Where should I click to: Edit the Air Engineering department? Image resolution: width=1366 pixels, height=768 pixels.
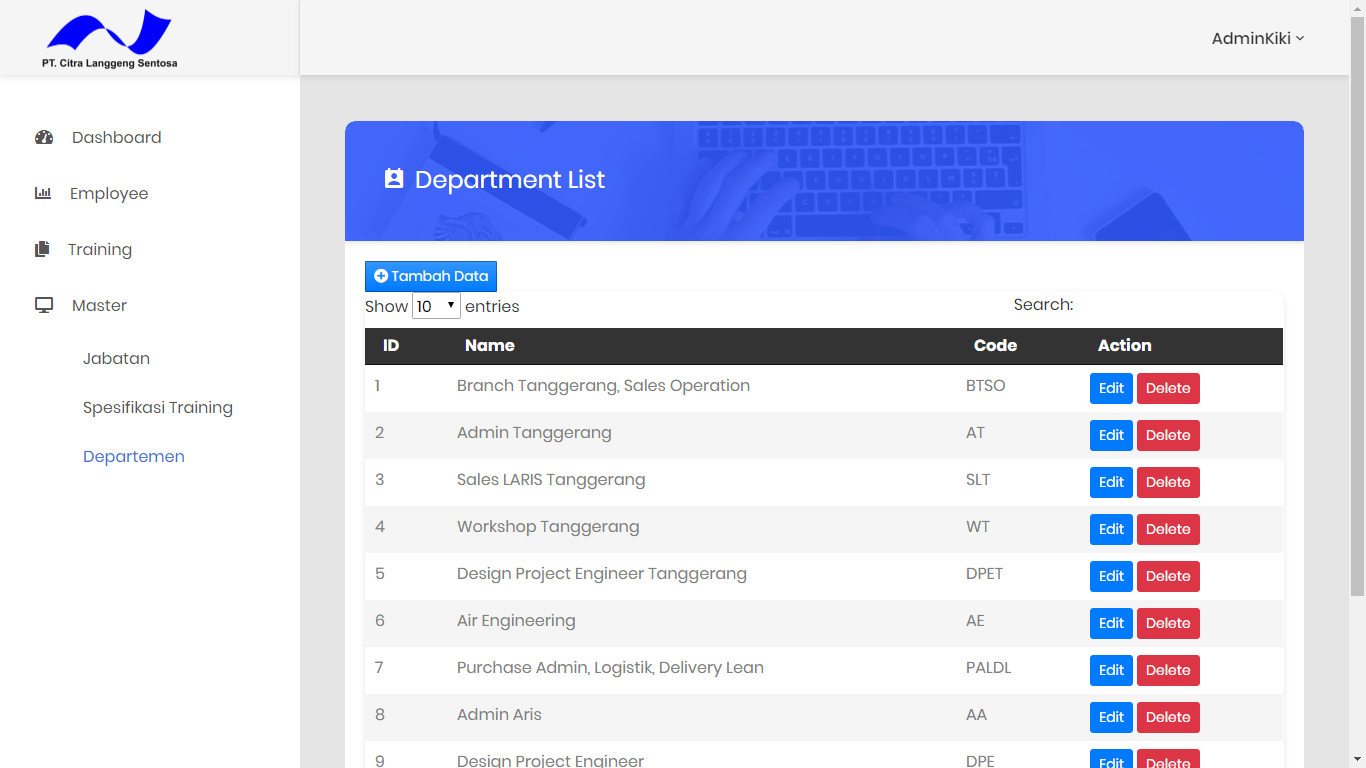click(1111, 624)
